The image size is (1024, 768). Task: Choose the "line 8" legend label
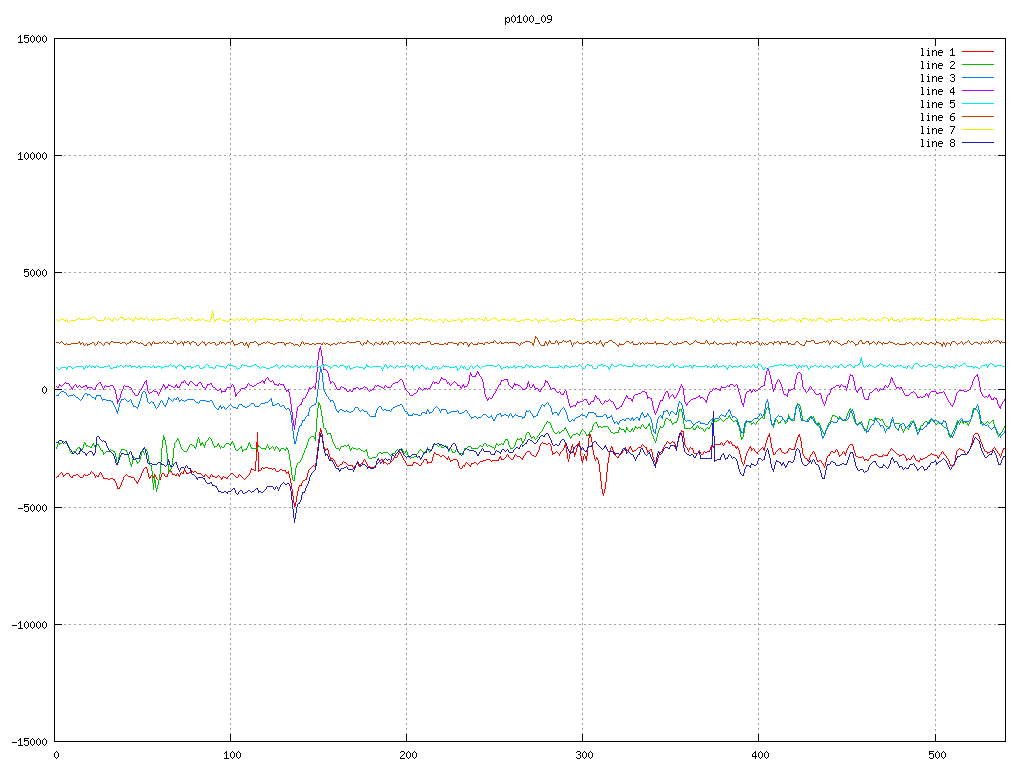(937, 143)
